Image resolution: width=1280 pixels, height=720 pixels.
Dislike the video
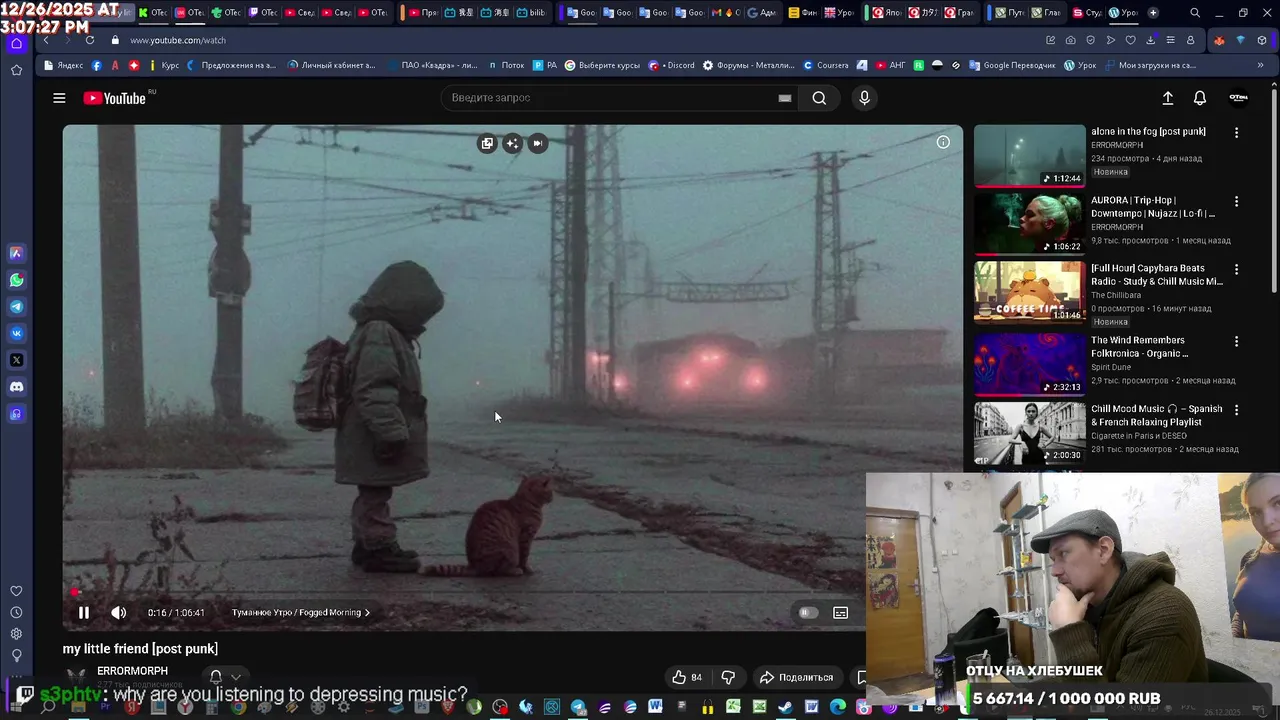[x=728, y=677]
